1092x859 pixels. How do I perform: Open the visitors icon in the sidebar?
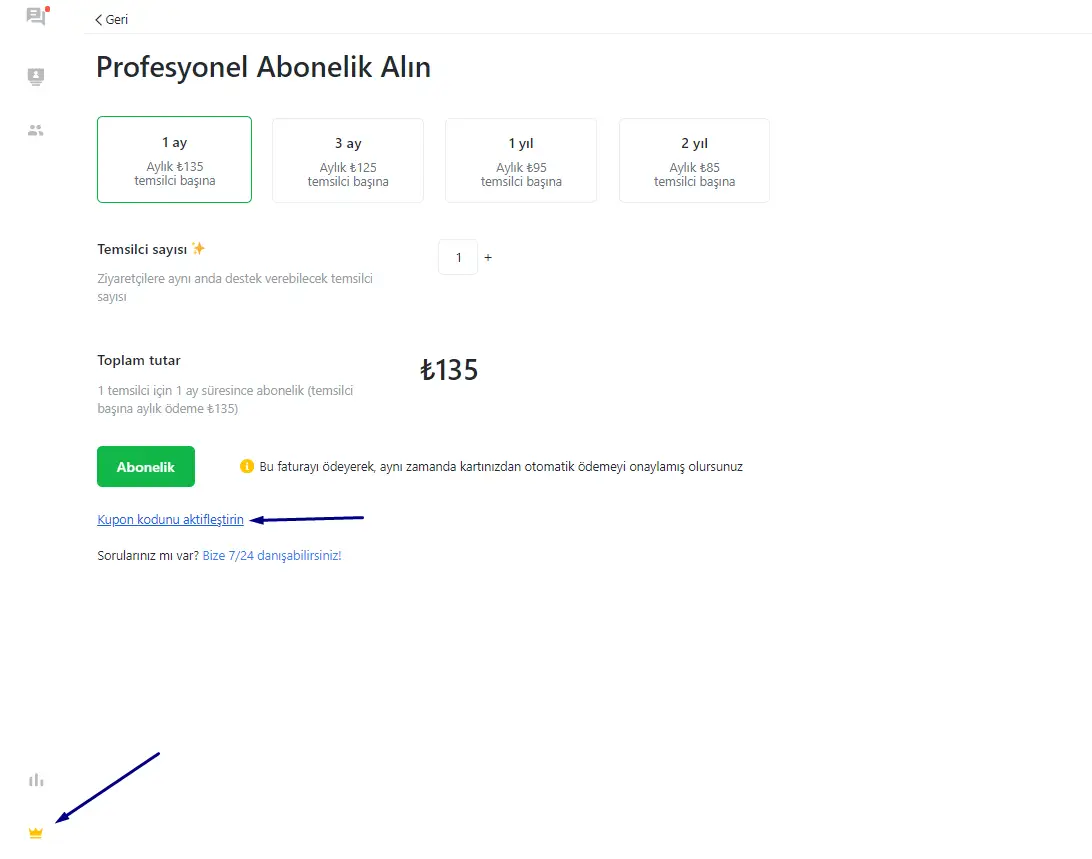36,76
